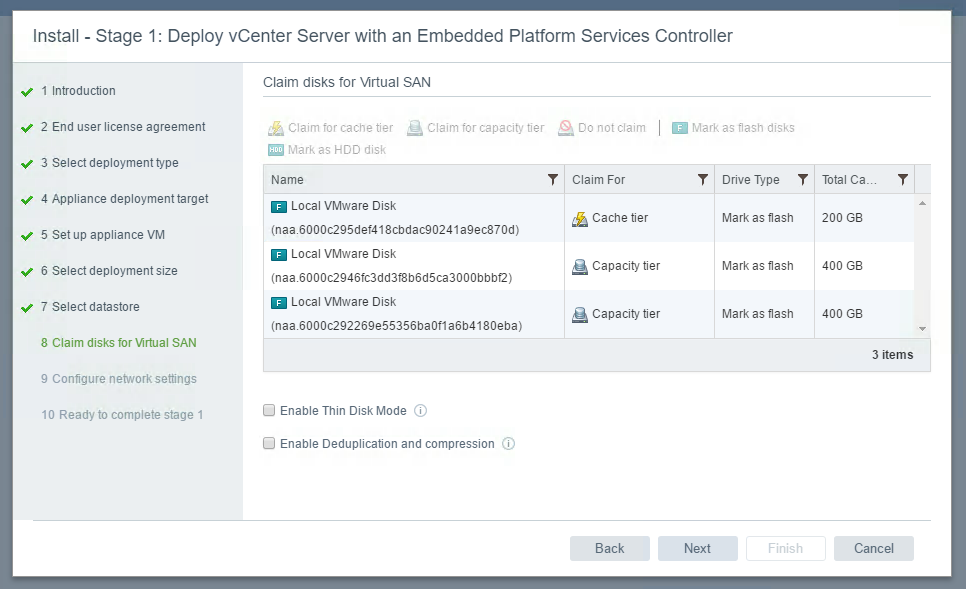Click flash icon of disk ending b4180eba
966x589 pixels.
point(278,303)
